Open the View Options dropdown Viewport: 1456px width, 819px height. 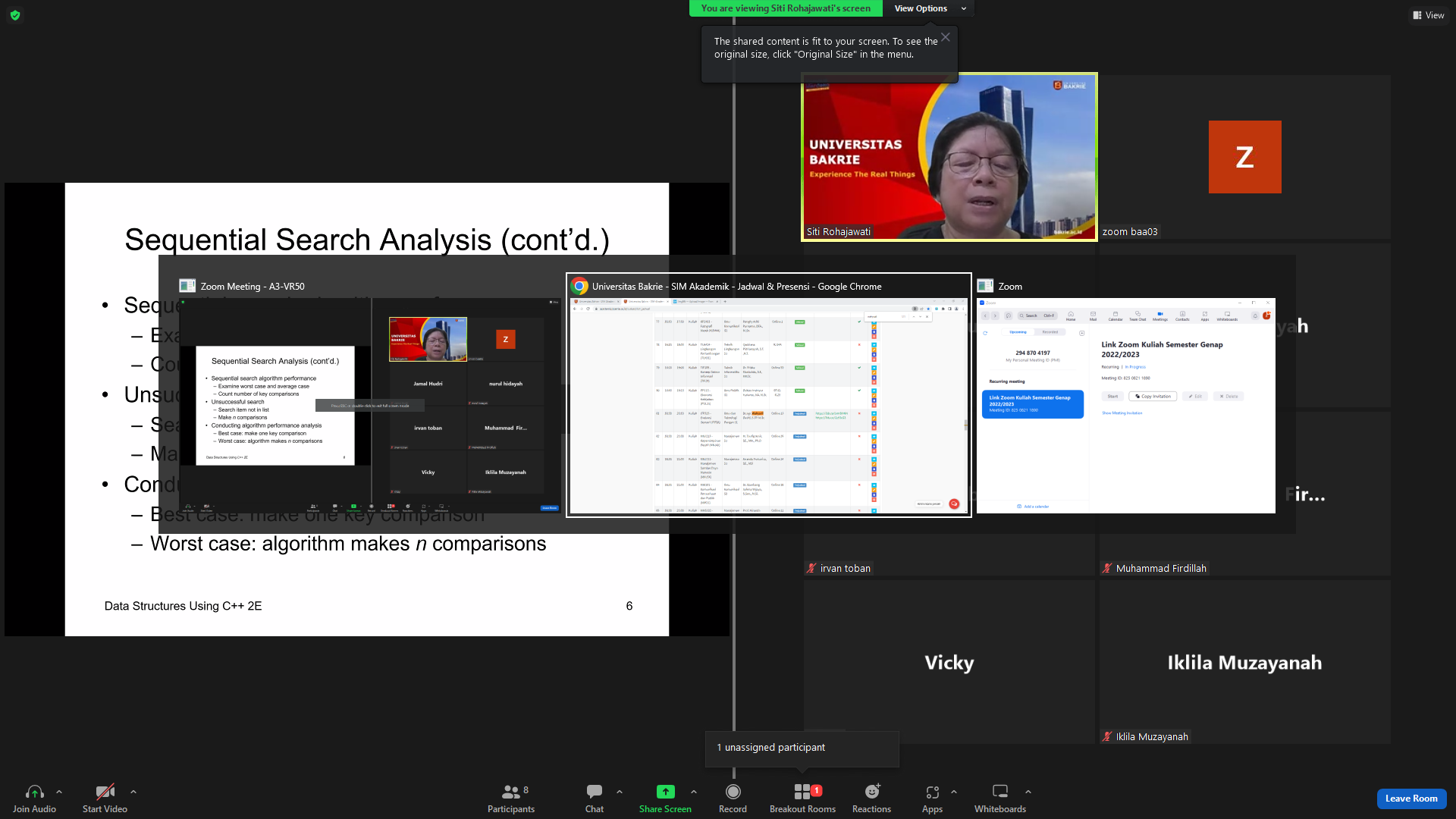click(930, 8)
